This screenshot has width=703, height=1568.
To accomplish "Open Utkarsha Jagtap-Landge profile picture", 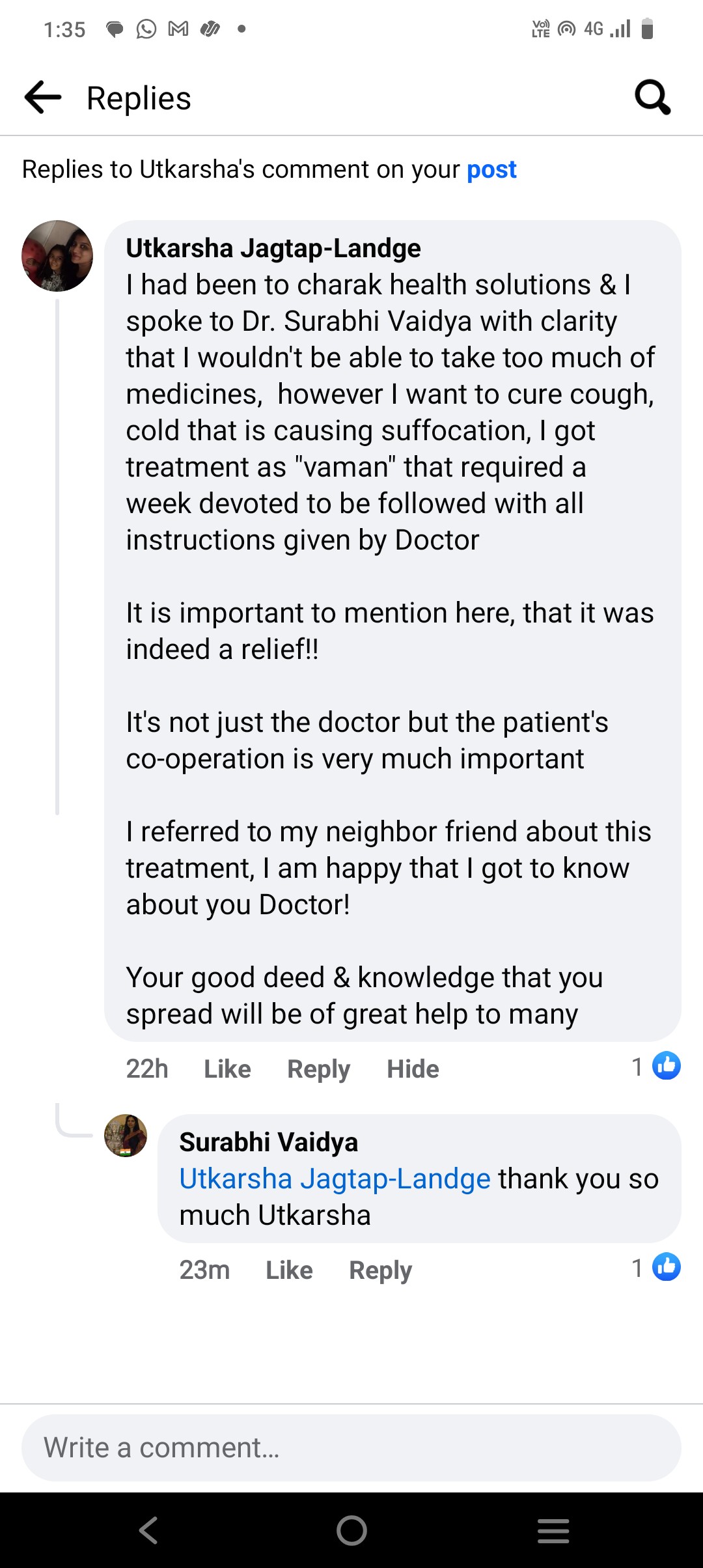I will pos(57,256).
